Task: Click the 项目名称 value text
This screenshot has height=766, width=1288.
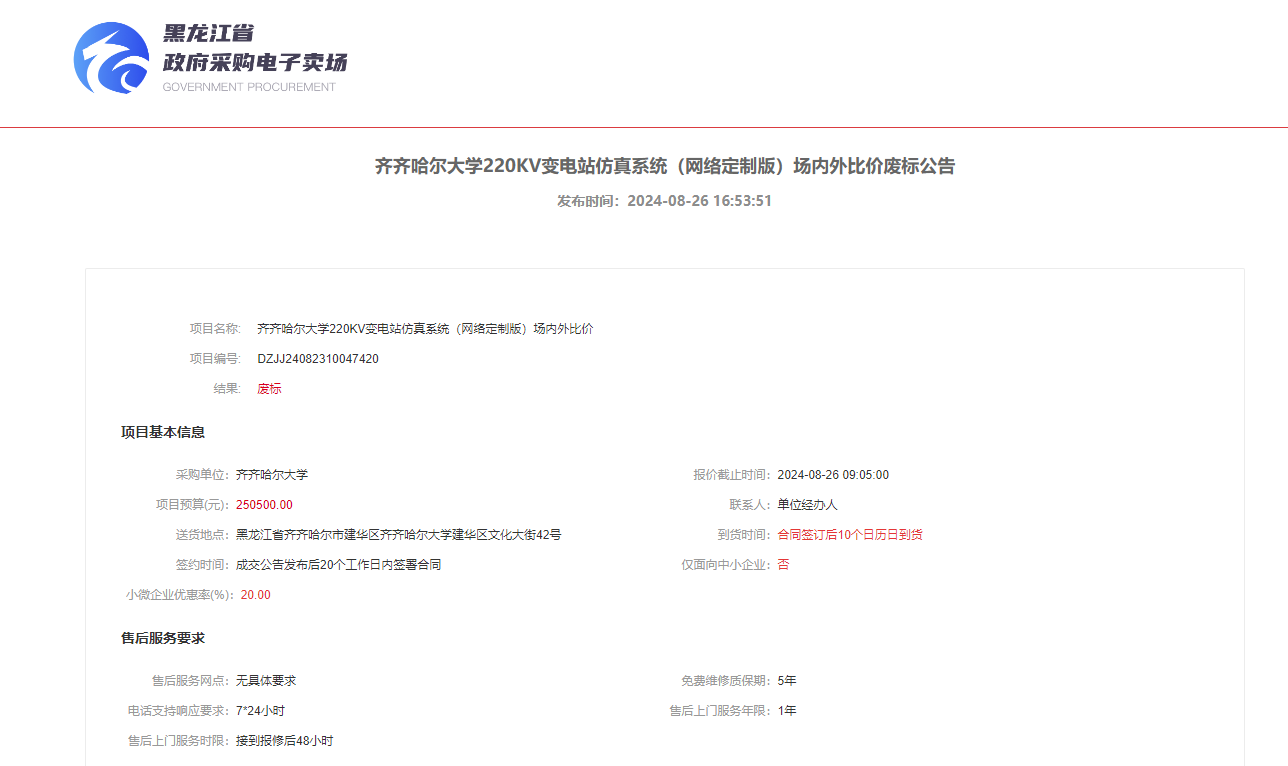Action: (x=425, y=329)
